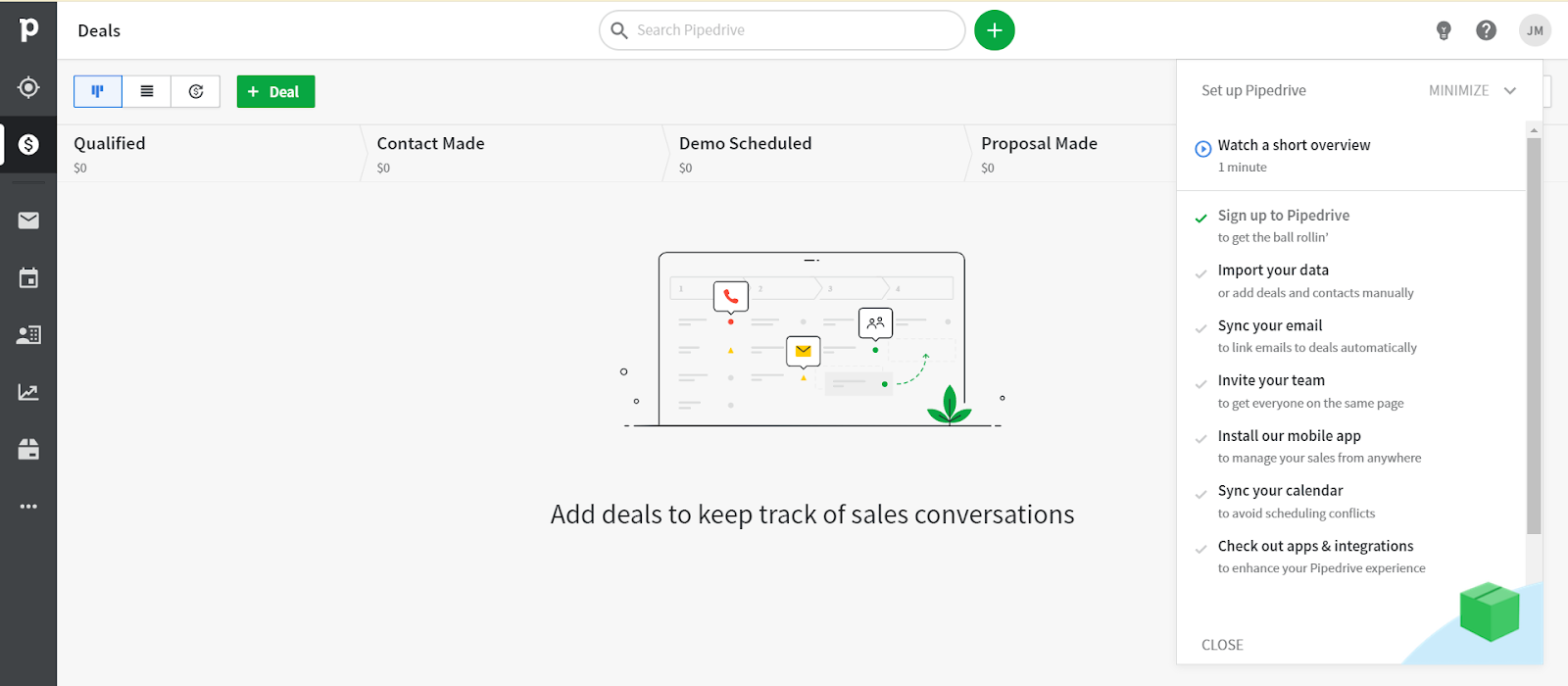Switch to list view of deals

146,91
